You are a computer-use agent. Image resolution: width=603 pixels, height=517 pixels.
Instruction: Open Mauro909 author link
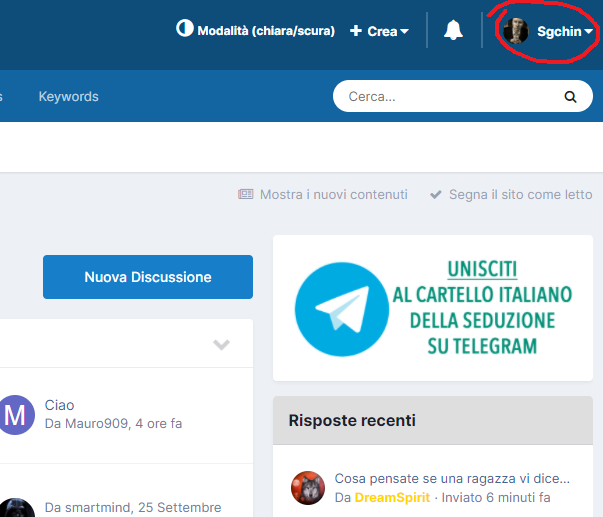point(96,424)
